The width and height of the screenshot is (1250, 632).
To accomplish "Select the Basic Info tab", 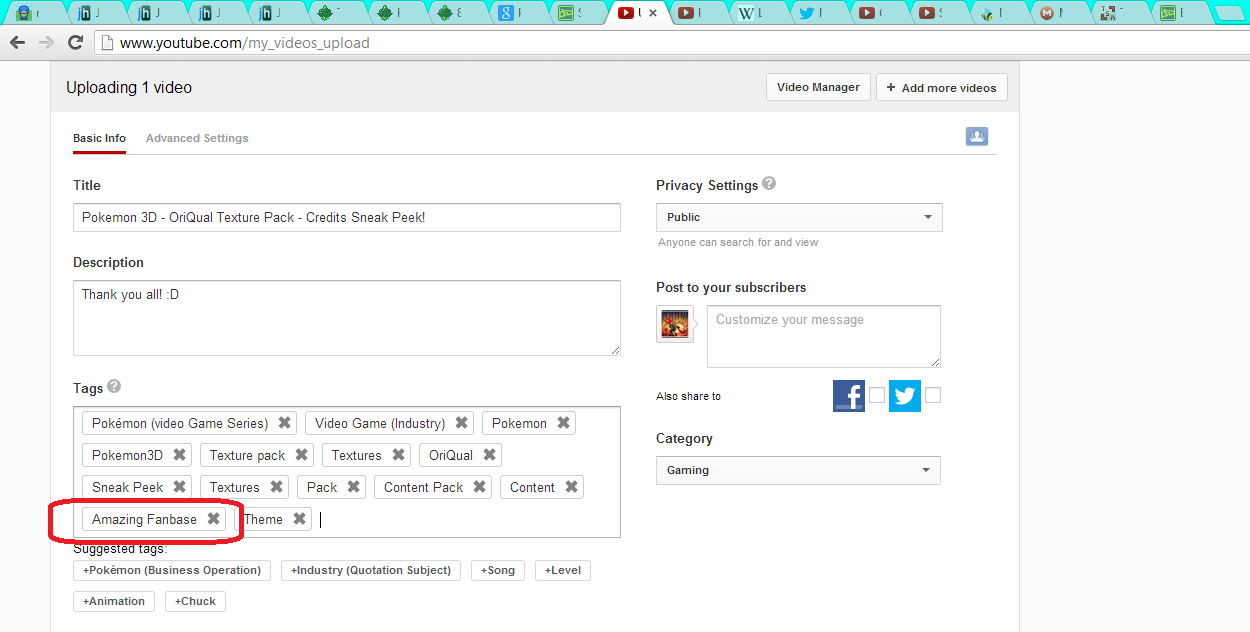I will tap(99, 138).
